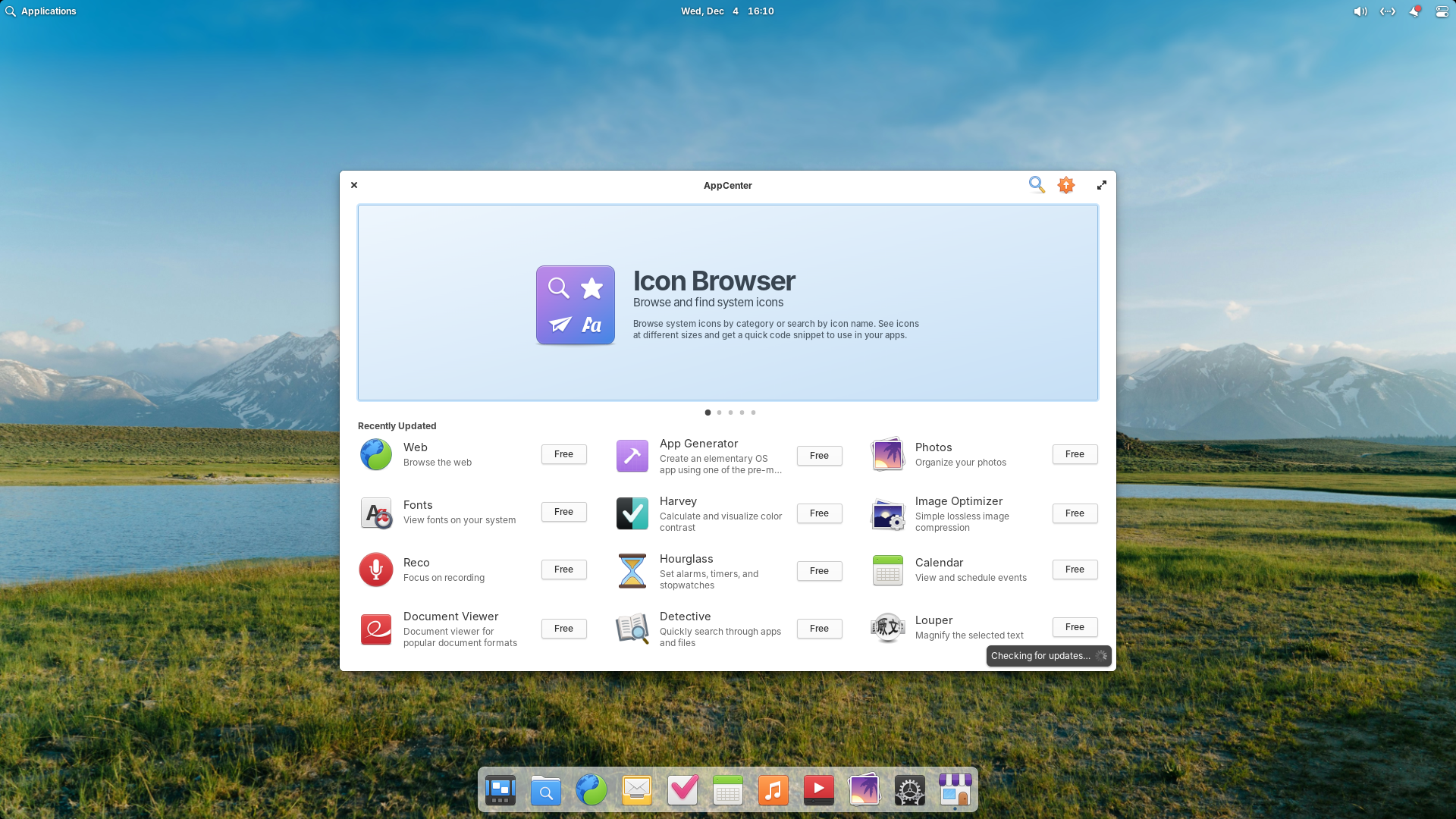This screenshot has height=819, width=1456.
Task: Expand the notifications indicator in top panel
Action: 1414,11
